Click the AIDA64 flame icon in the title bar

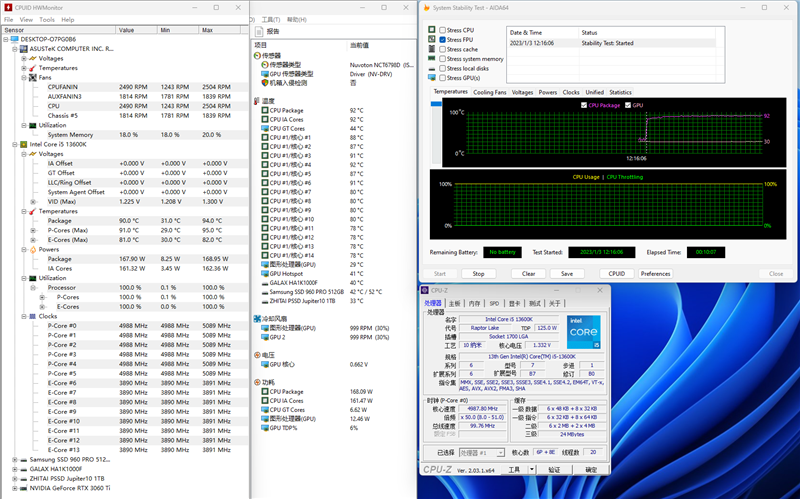tap(424, 10)
